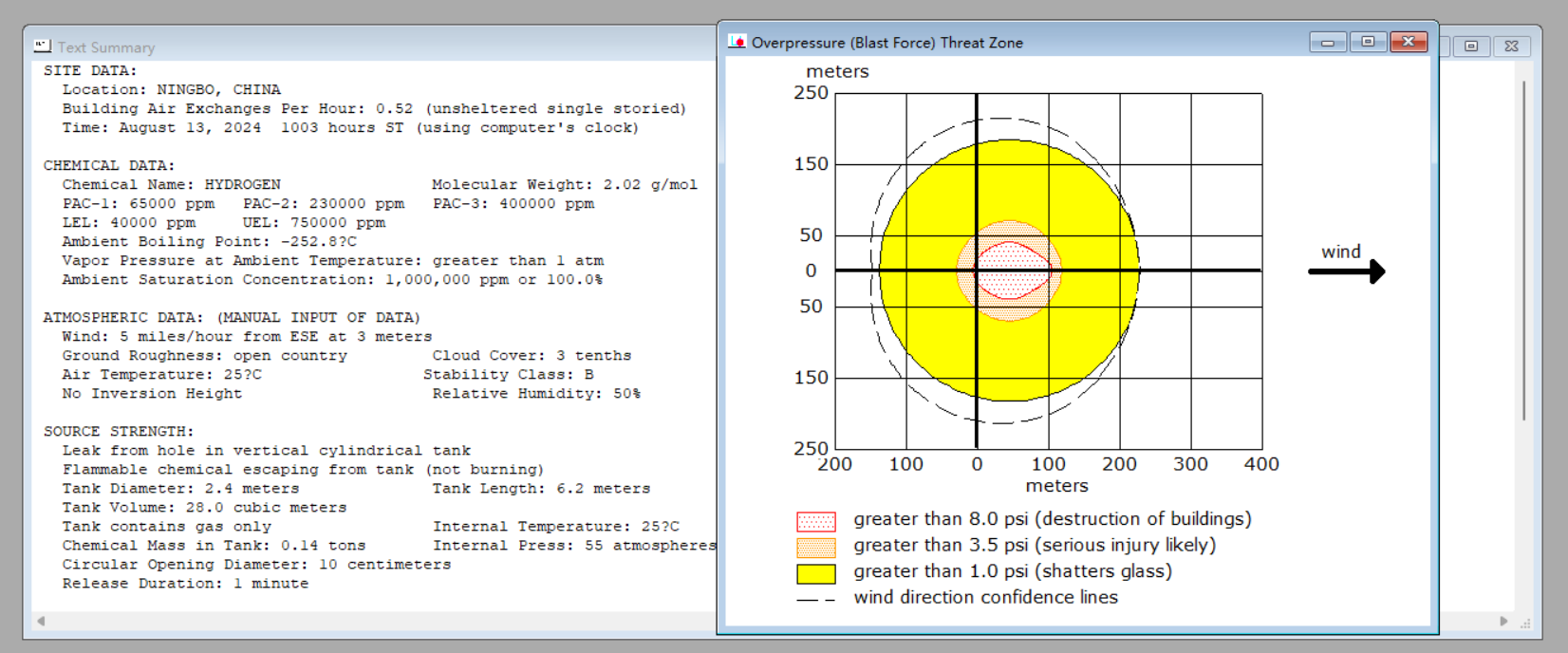
Task: Click Tank contains gas only text
Action: (x=167, y=527)
